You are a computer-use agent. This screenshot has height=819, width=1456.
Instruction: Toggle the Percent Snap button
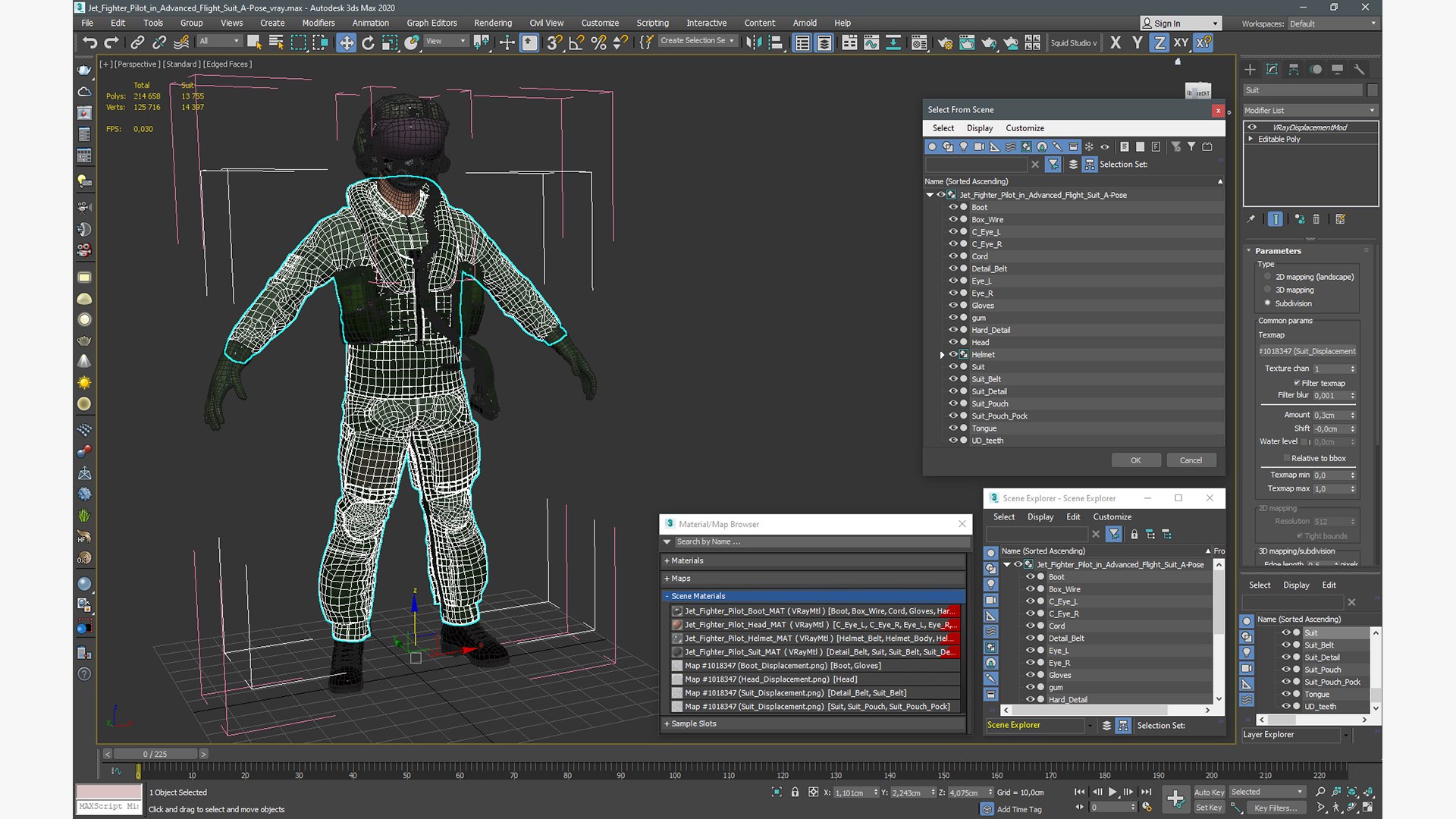(598, 42)
